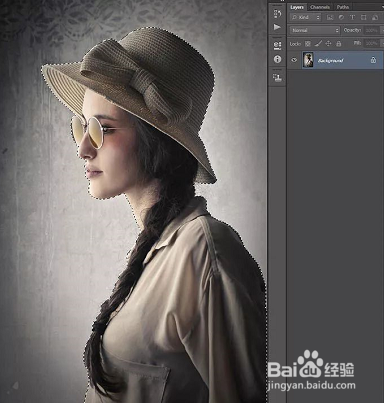This screenshot has height=403, width=384.
Task: Open the Info panel icon
Action: pos(277,59)
